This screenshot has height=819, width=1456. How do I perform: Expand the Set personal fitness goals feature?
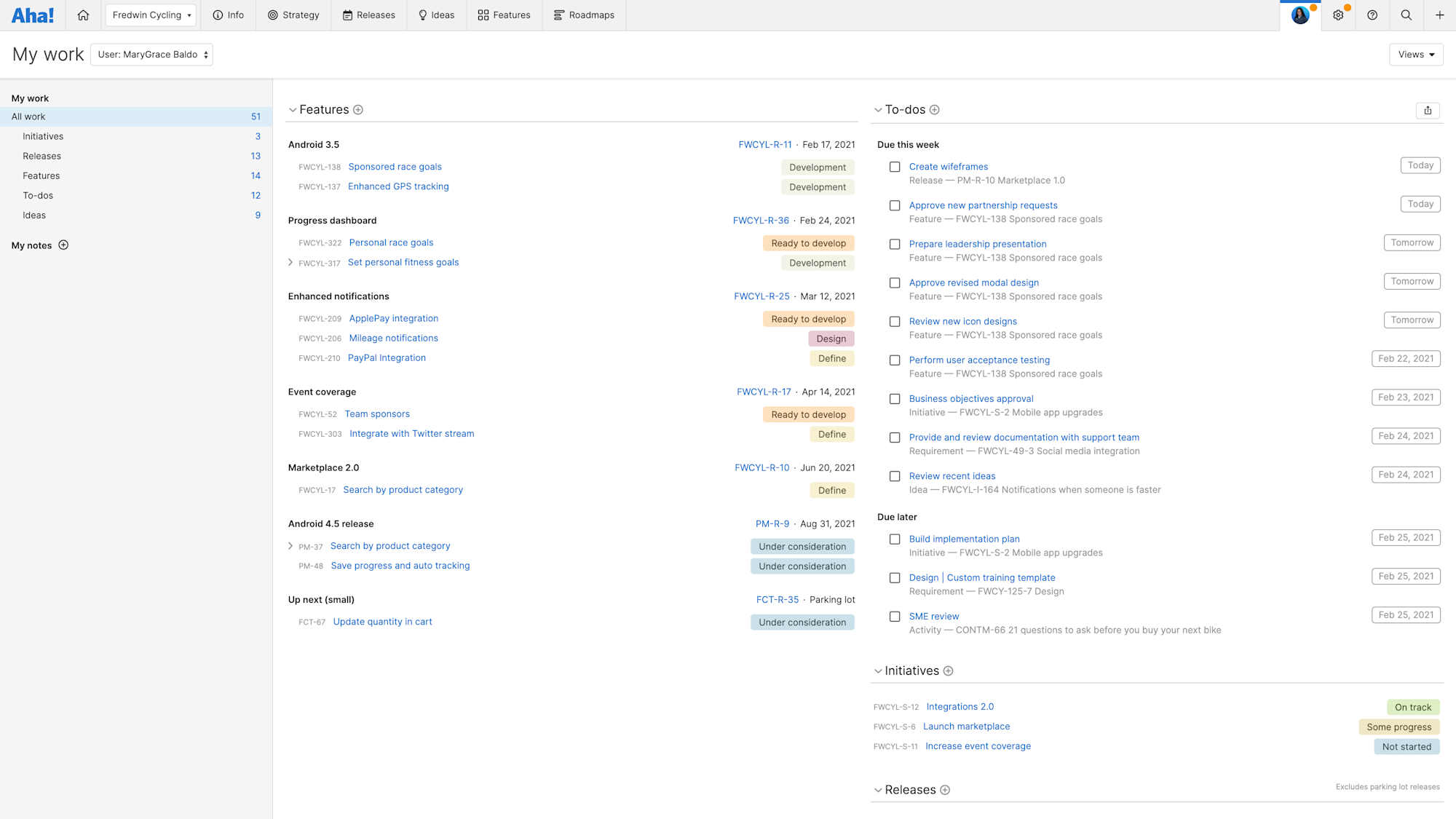click(x=290, y=262)
